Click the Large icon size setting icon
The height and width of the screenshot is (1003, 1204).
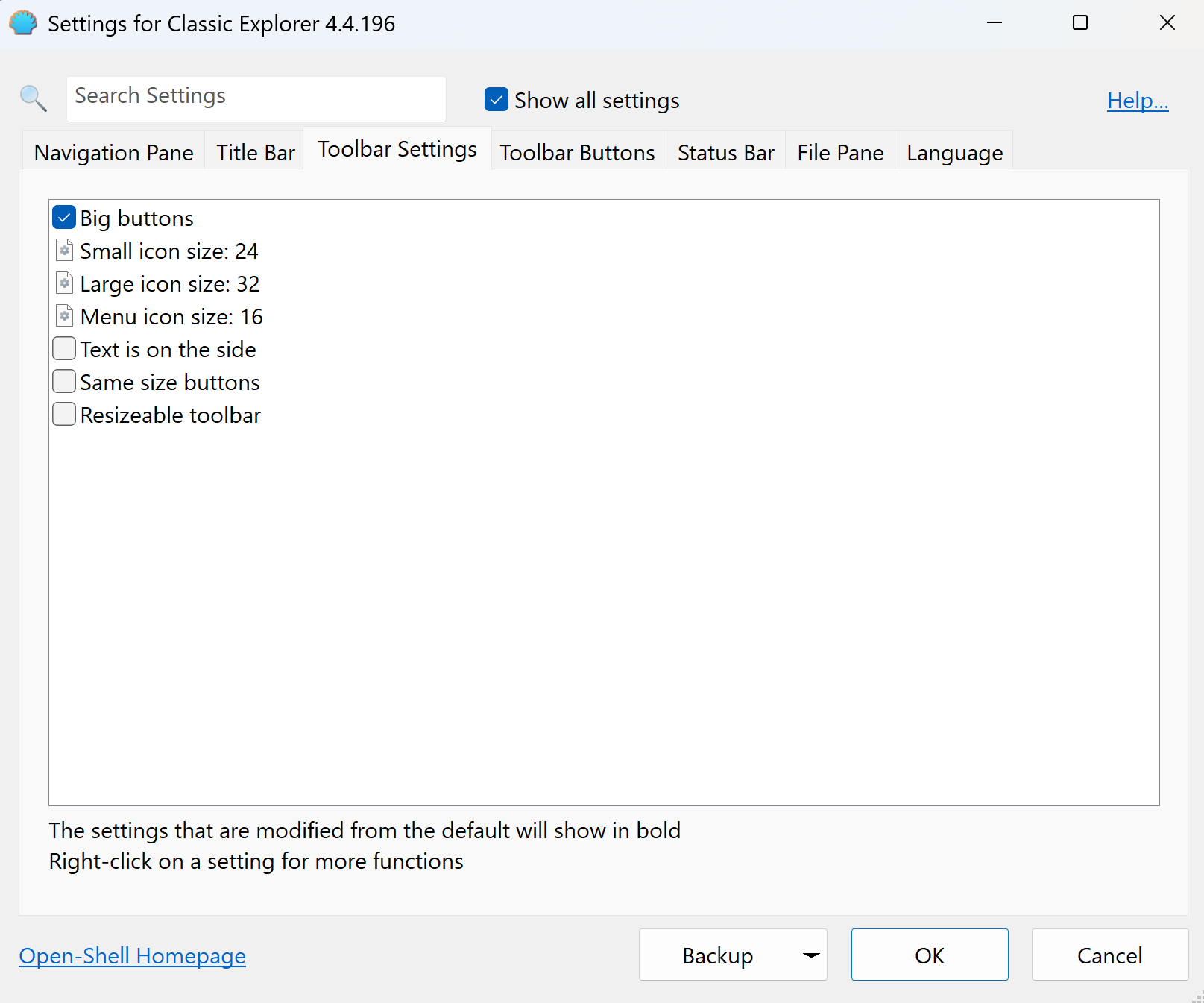pyautogui.click(x=65, y=283)
